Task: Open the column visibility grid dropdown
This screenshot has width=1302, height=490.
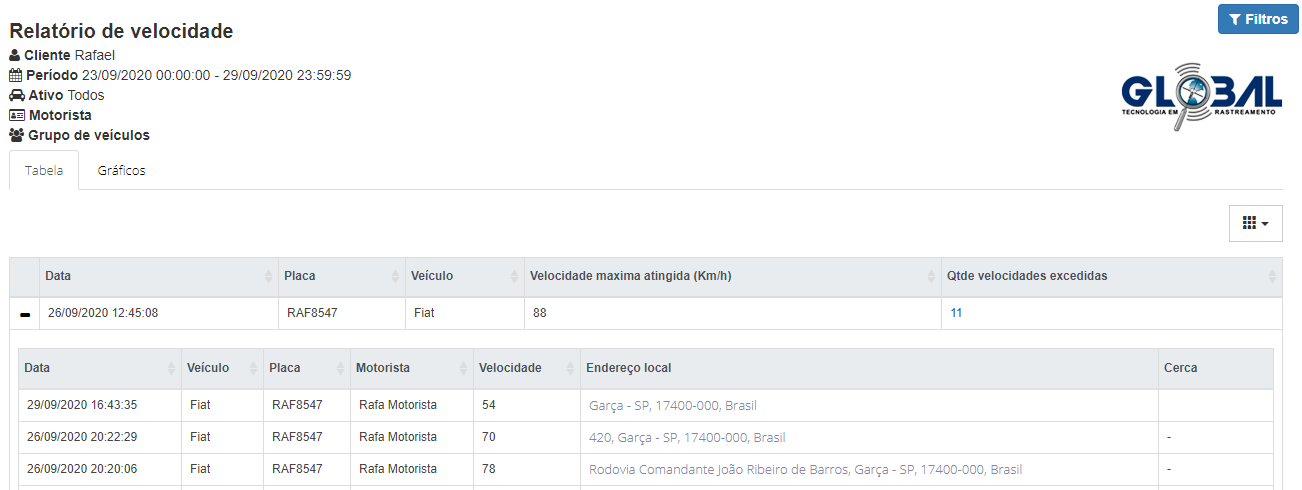Action: [x=1254, y=223]
